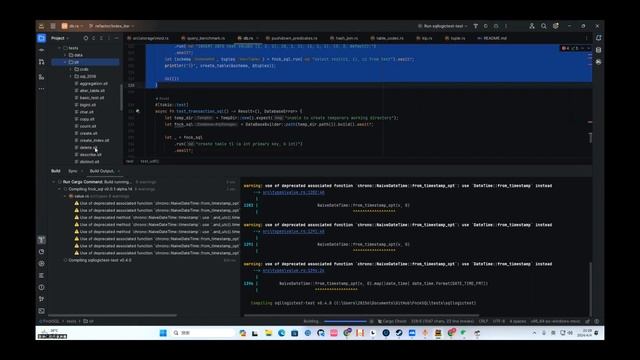Click the Building progress bar in status bar
640x360 pixels.
pos(345,321)
